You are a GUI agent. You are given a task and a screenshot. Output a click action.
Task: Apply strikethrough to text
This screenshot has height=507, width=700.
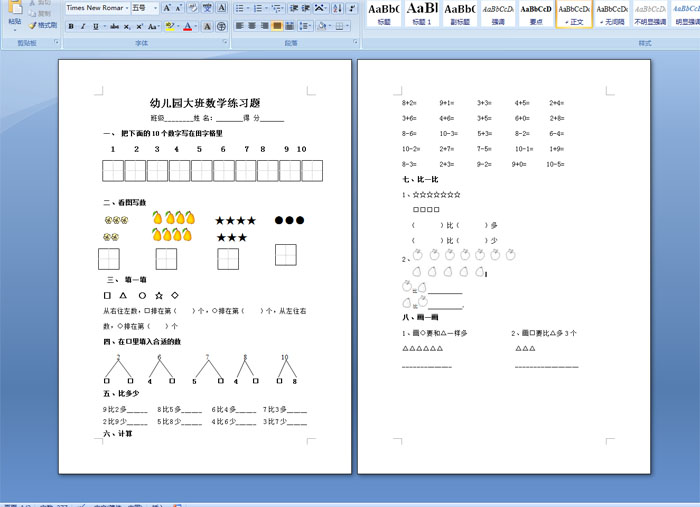(x=115, y=27)
